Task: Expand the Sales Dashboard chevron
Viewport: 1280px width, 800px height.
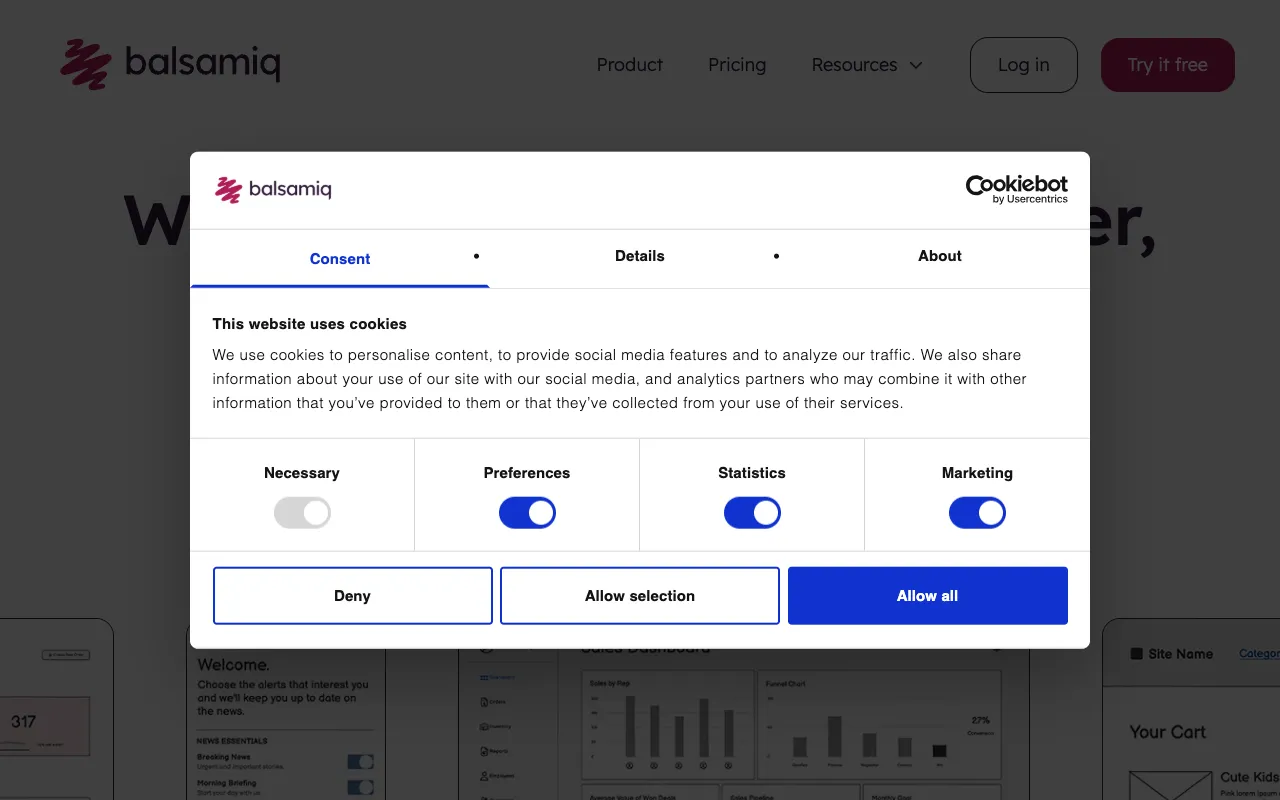Action: coord(996,648)
